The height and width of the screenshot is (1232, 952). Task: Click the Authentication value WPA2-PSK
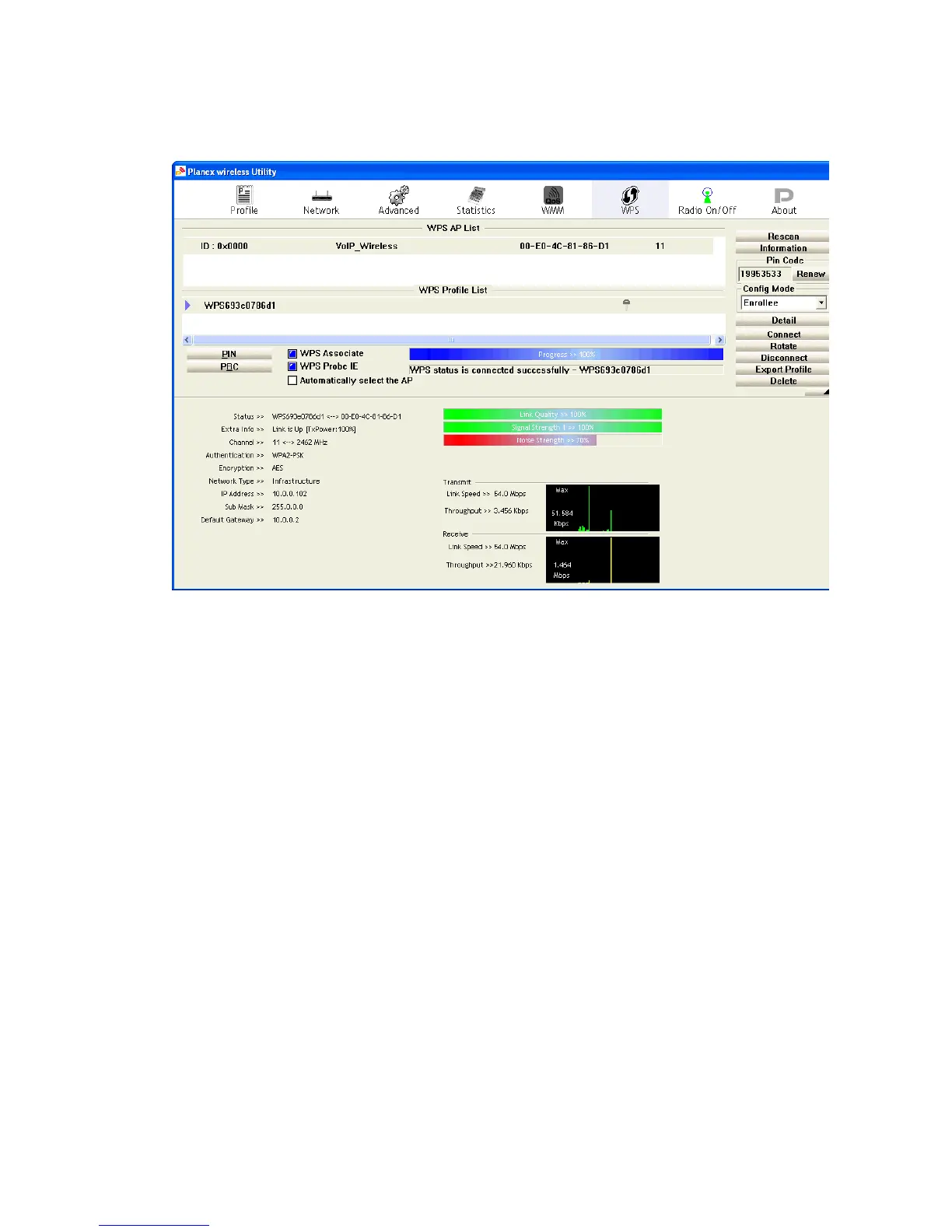point(288,456)
